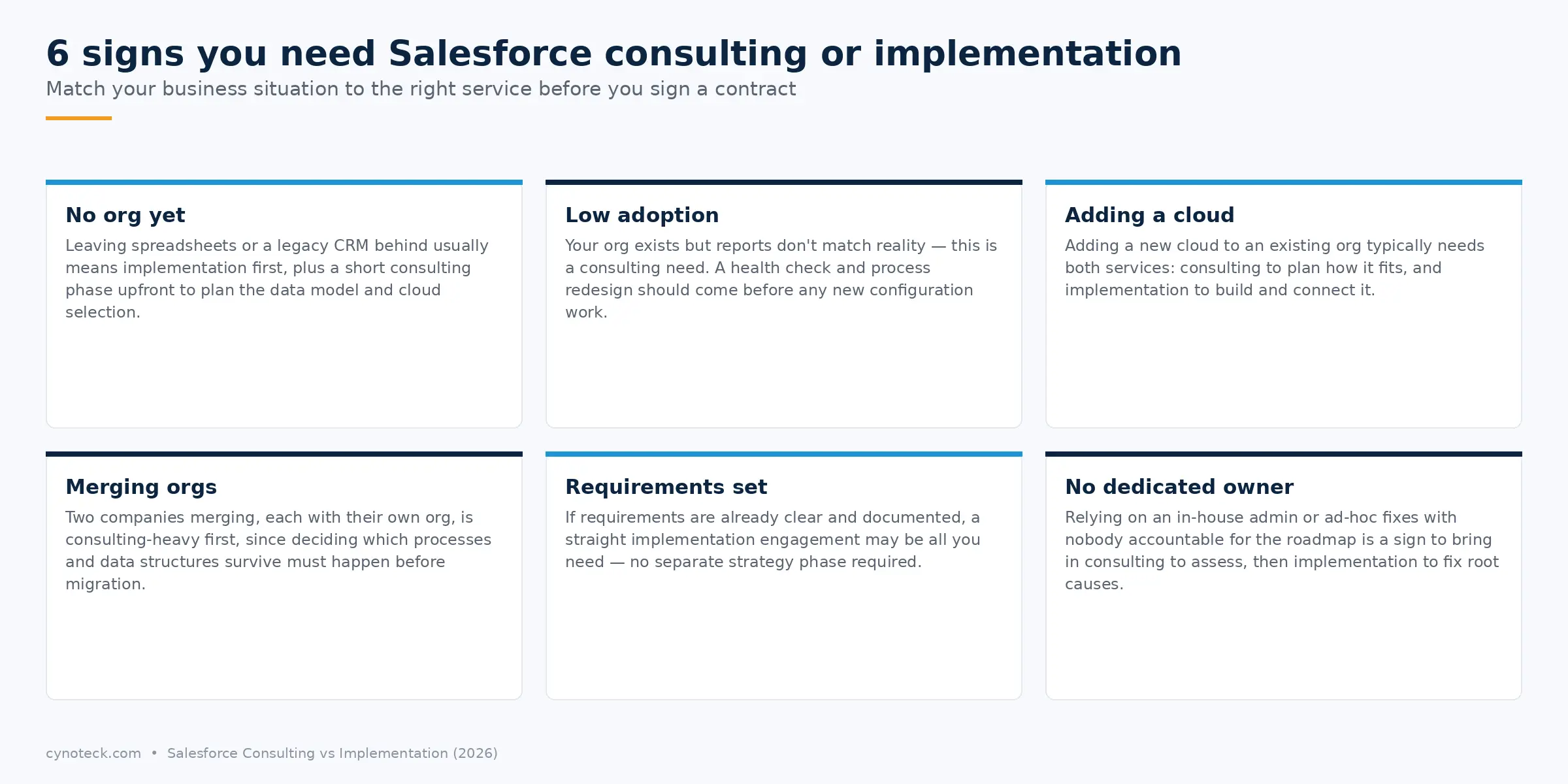The image size is (1568, 784).
Task: Click the text about health check and process redesign
Action: pyautogui.click(x=781, y=279)
